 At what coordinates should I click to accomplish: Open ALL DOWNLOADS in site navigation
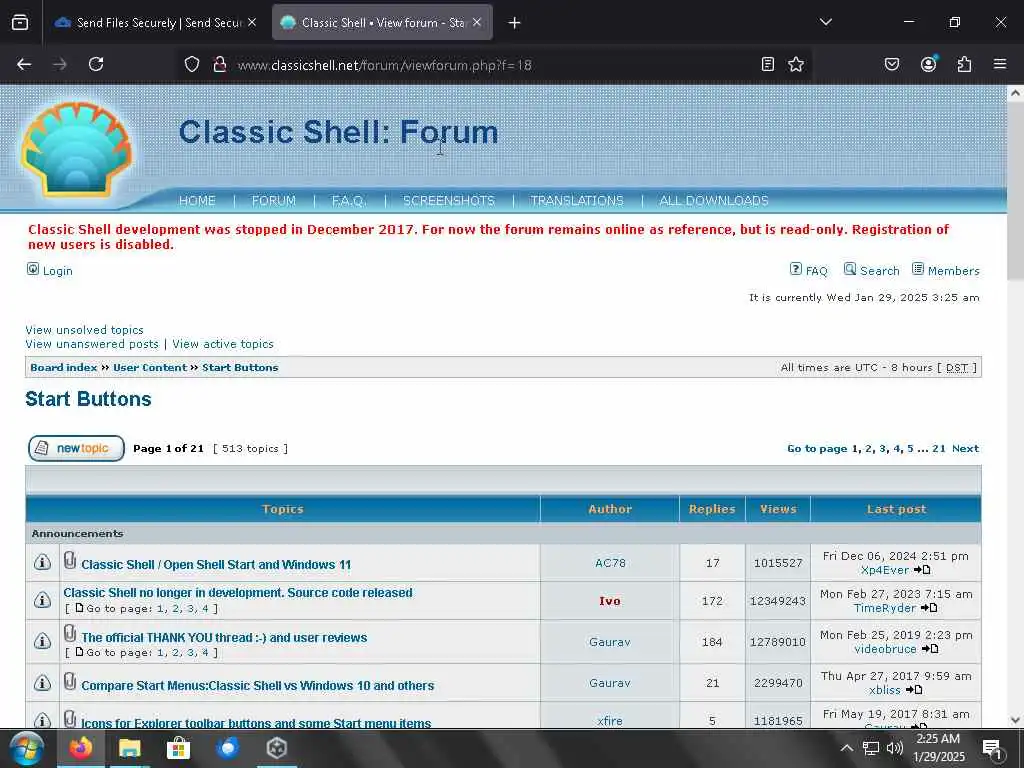point(714,200)
